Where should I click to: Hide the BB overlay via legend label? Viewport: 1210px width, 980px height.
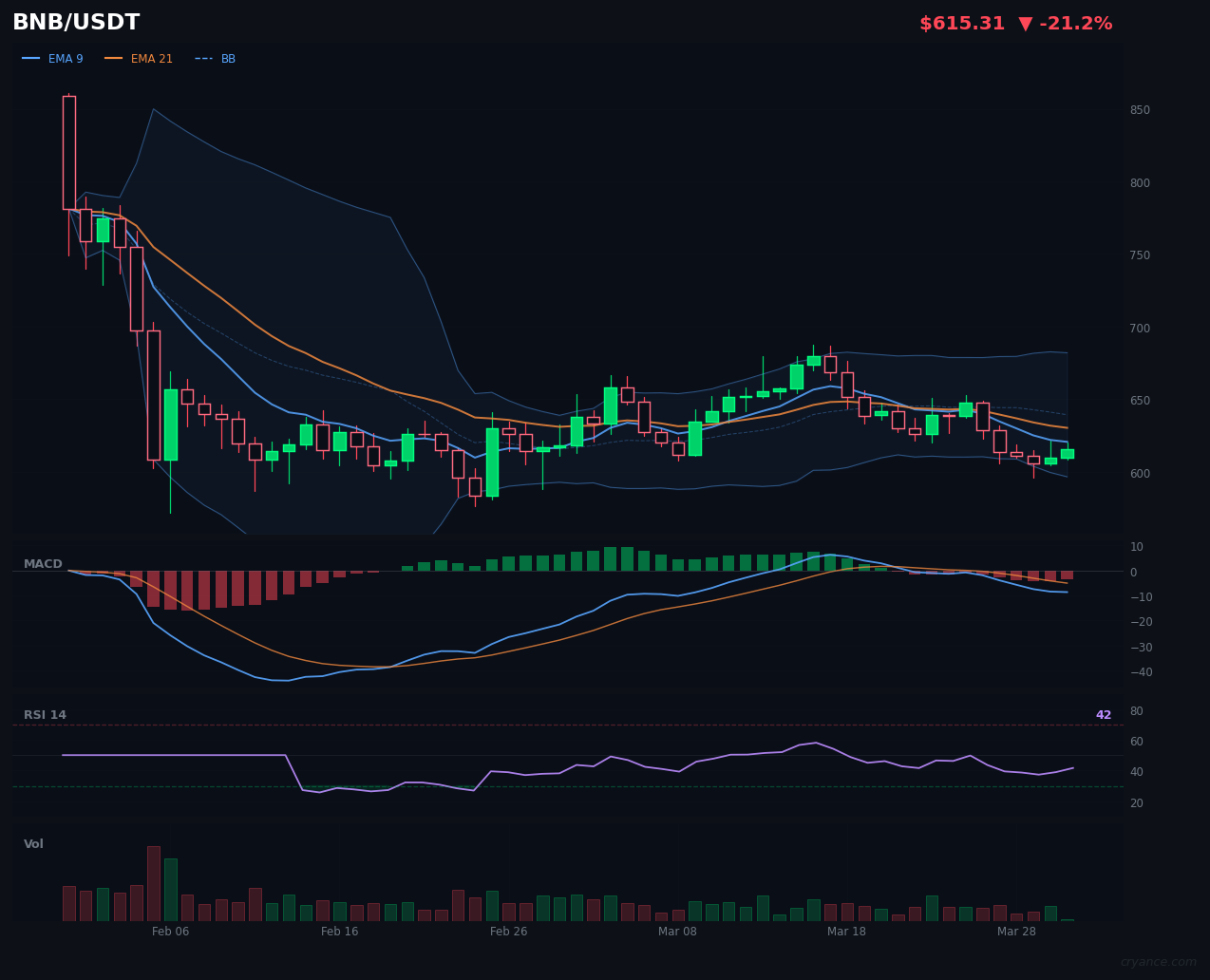(x=228, y=59)
